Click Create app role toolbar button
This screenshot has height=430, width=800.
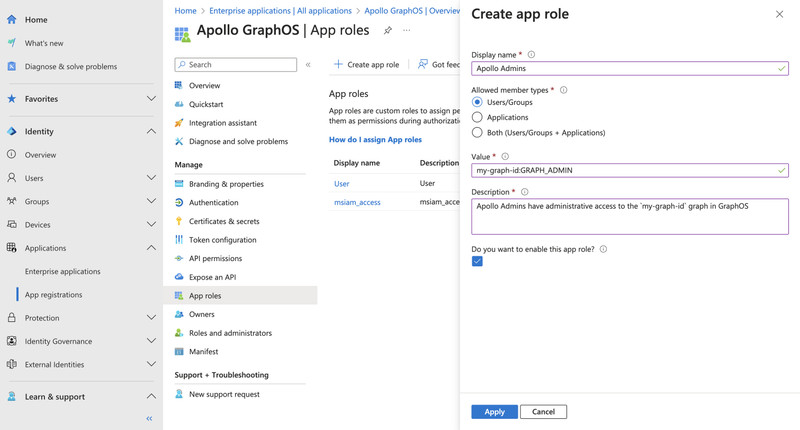pyautogui.click(x=366, y=64)
